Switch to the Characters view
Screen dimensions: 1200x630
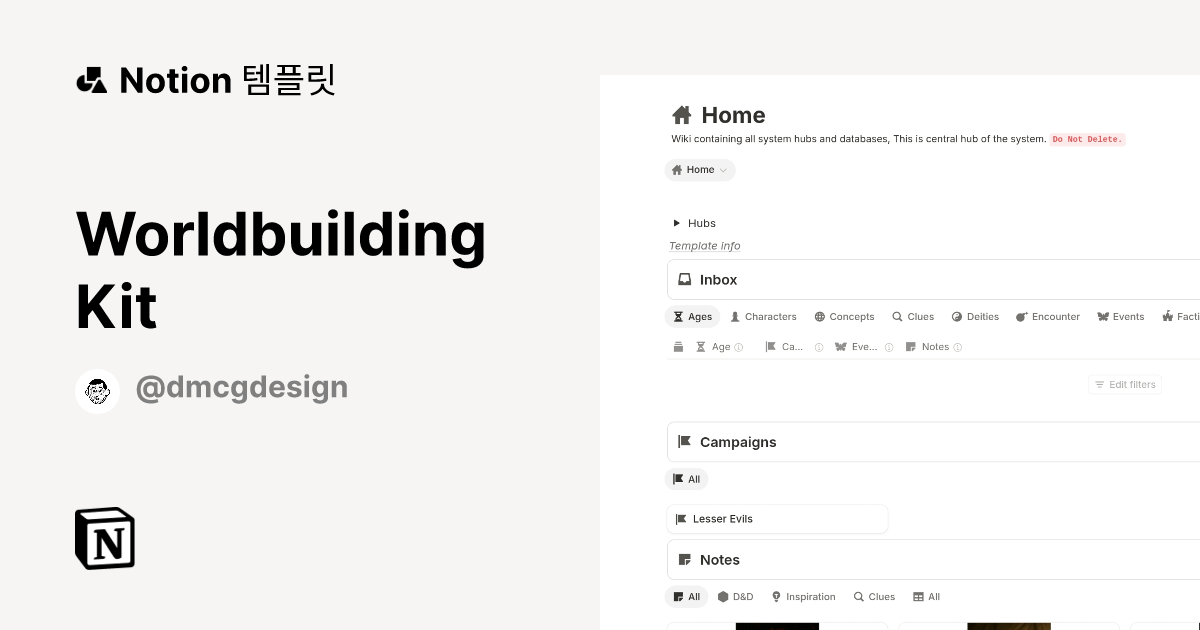pyautogui.click(x=763, y=316)
